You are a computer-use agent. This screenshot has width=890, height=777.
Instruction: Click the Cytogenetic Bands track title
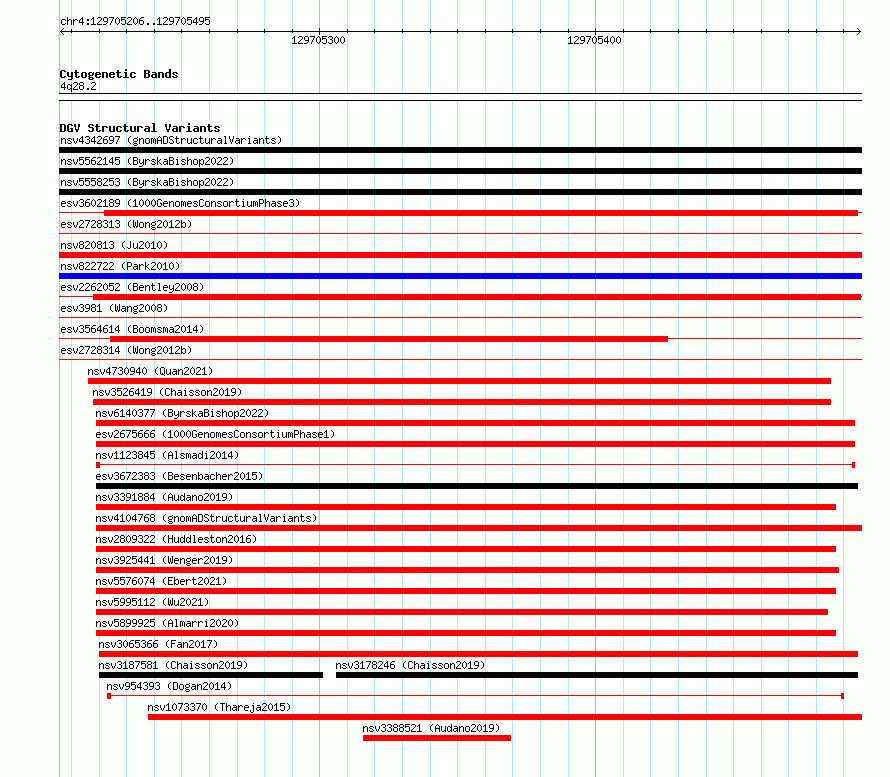119,74
